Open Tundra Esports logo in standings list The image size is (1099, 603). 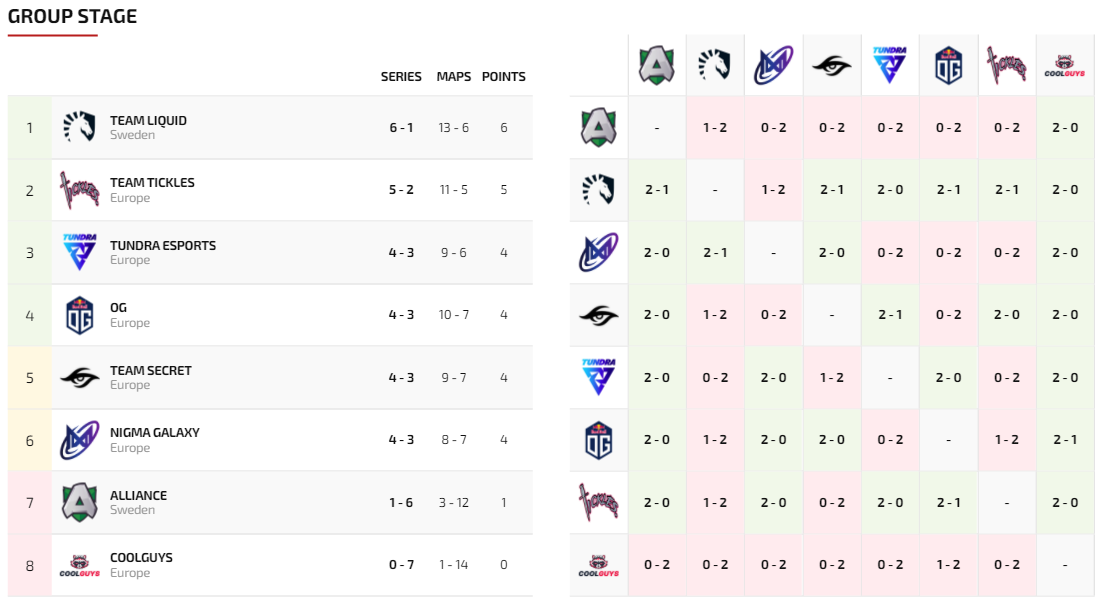79,252
